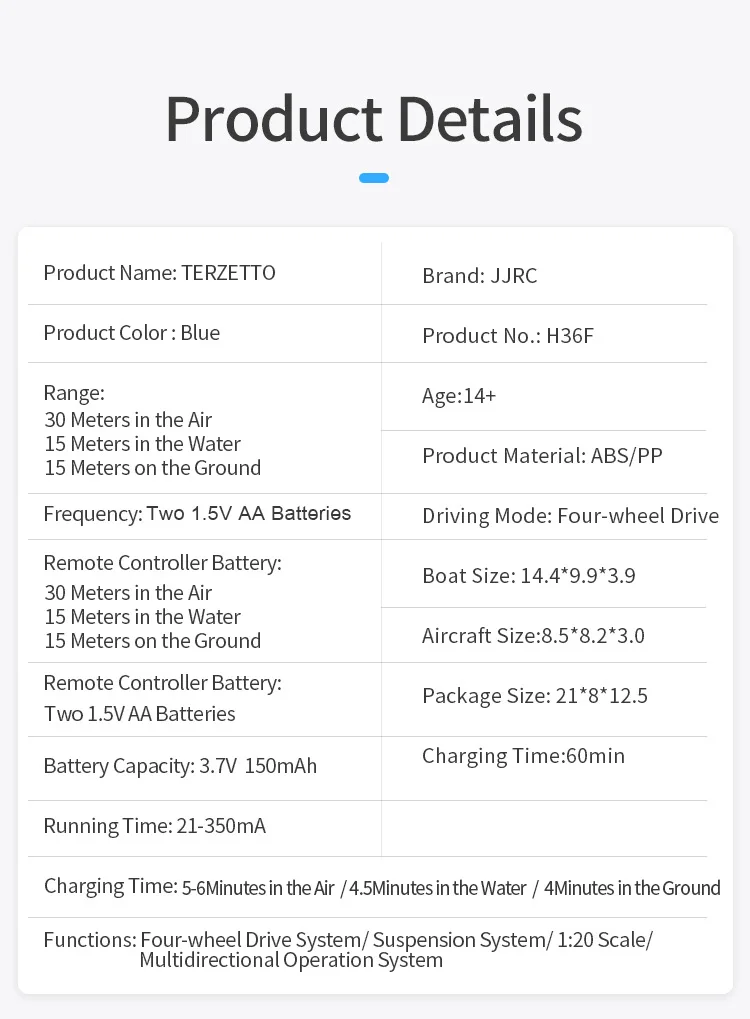This screenshot has width=750, height=1019.
Task: Select the Running Time: 21-350mA text
Action: pyautogui.click(x=154, y=826)
